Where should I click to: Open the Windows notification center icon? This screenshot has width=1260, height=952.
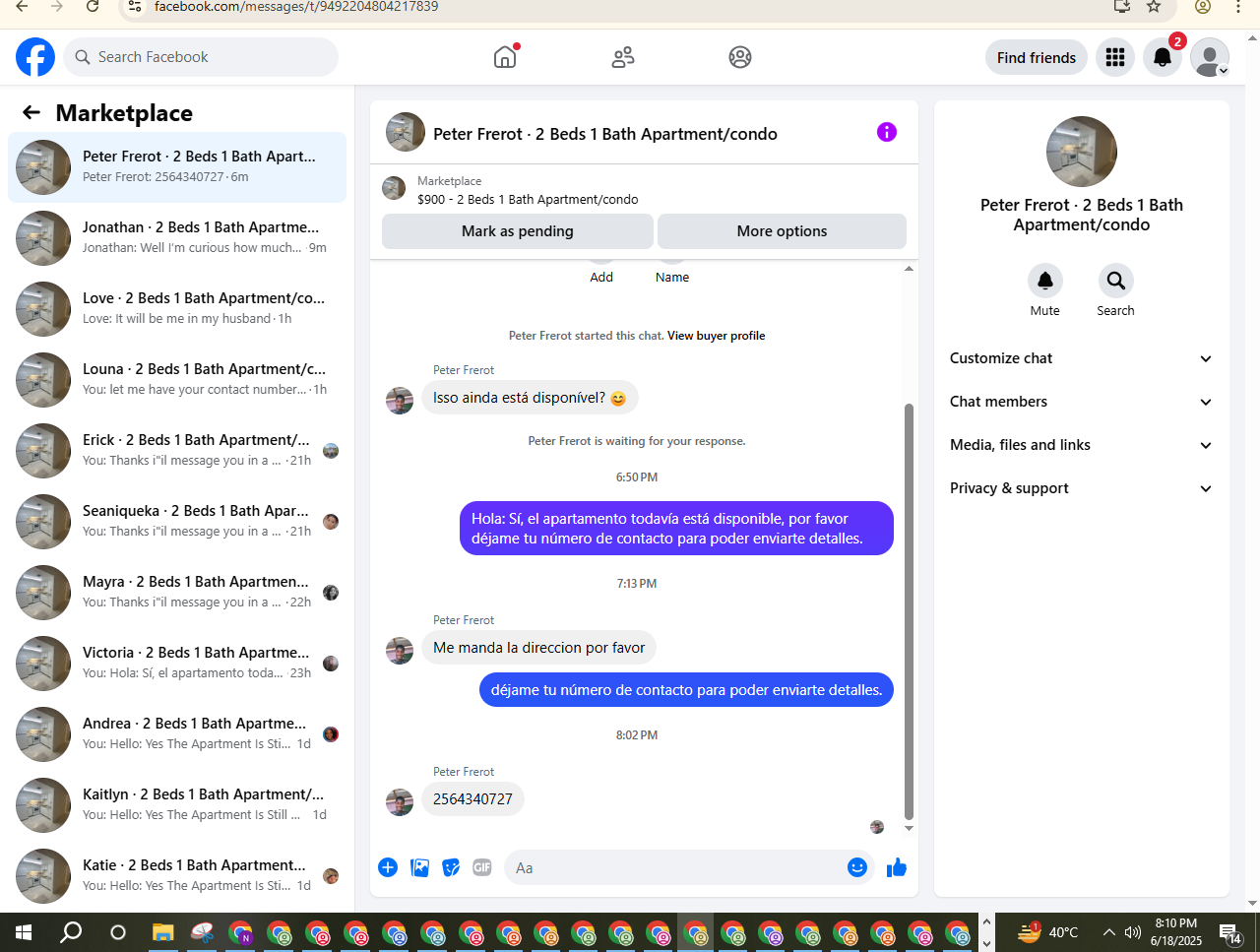click(x=1230, y=932)
